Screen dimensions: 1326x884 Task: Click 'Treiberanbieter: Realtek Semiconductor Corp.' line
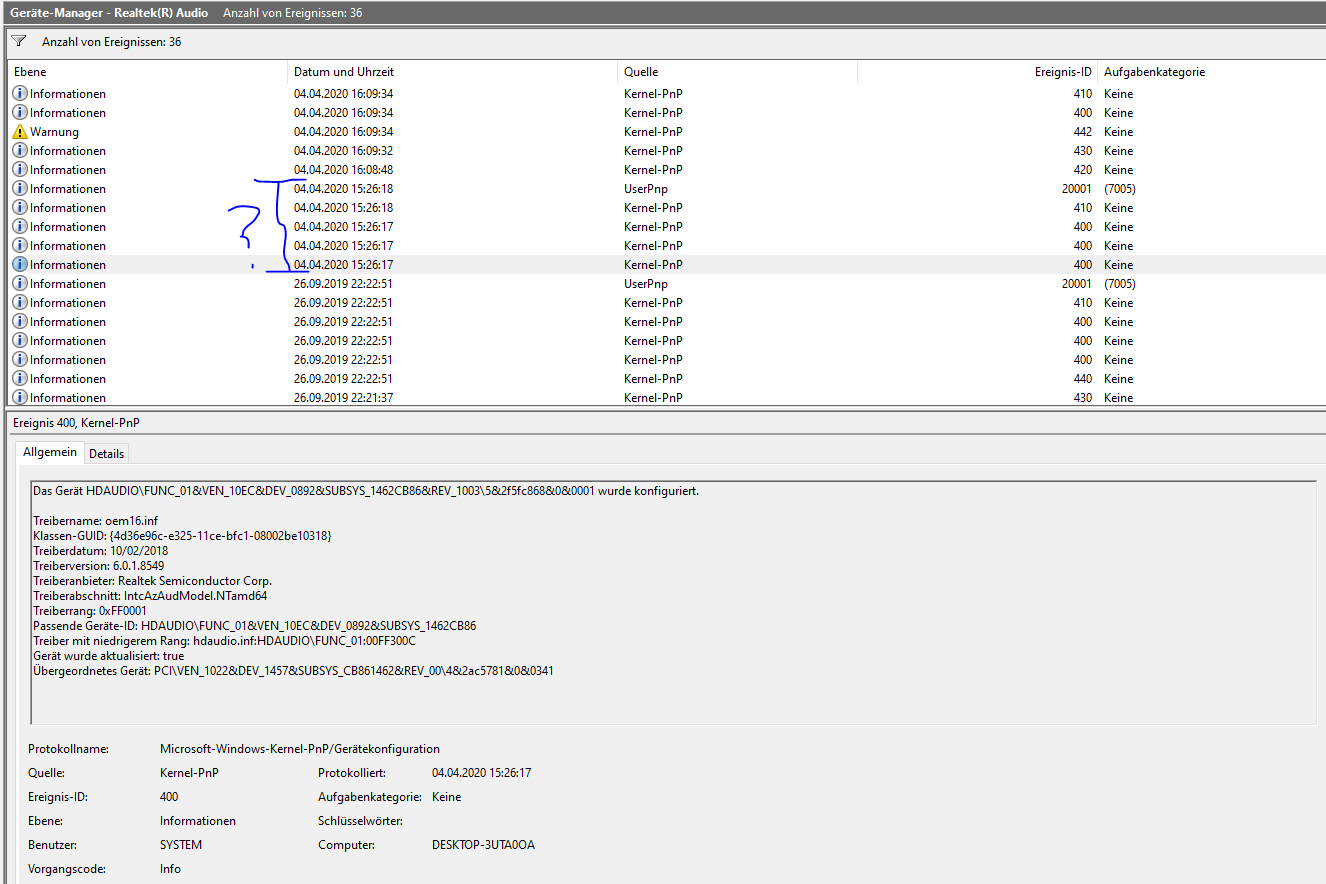tap(152, 581)
